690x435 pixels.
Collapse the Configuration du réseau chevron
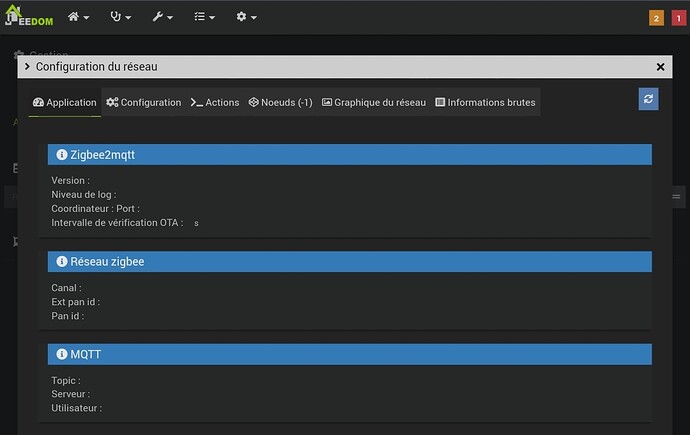pos(27,66)
